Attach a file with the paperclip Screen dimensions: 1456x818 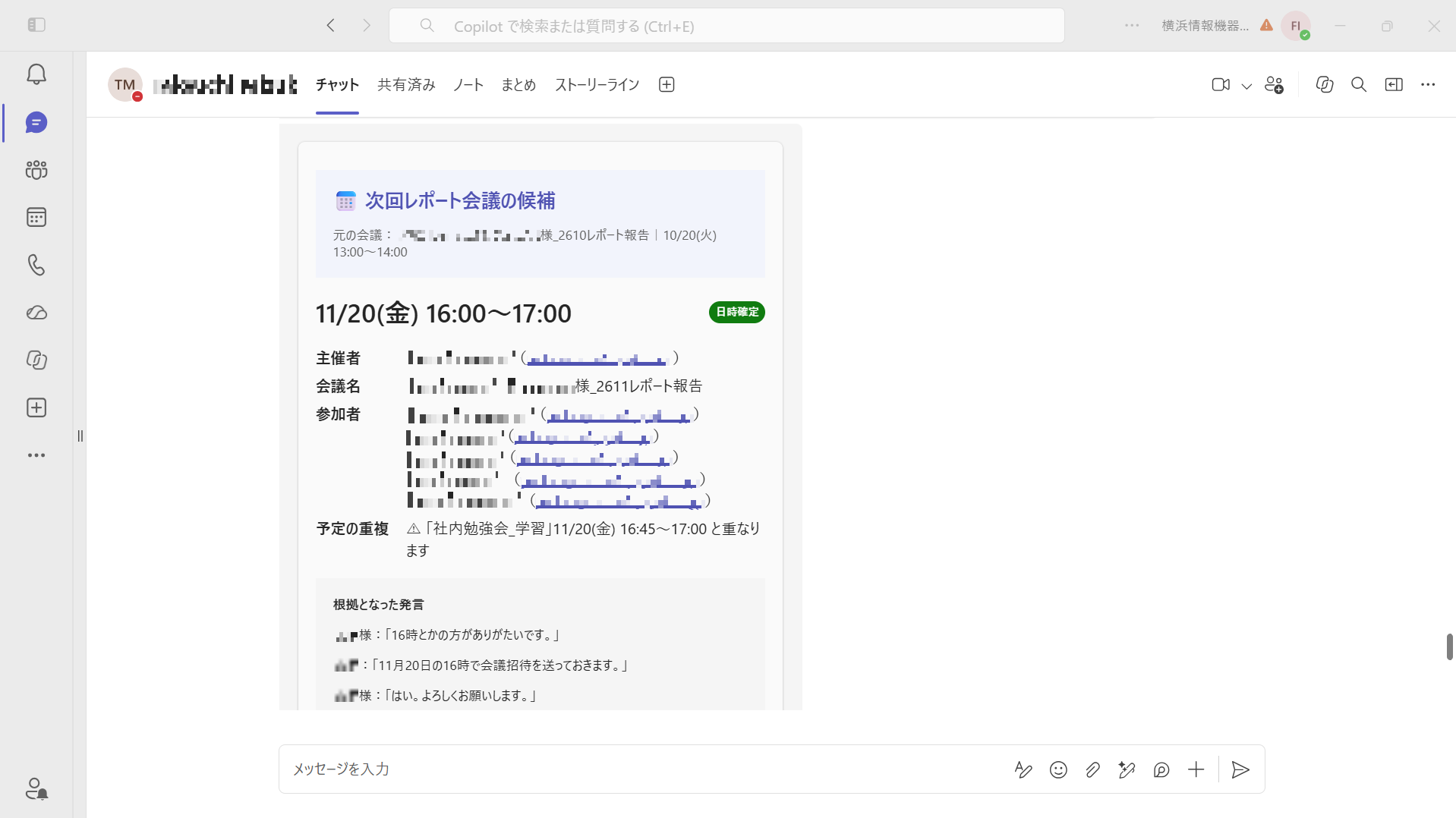(1092, 770)
